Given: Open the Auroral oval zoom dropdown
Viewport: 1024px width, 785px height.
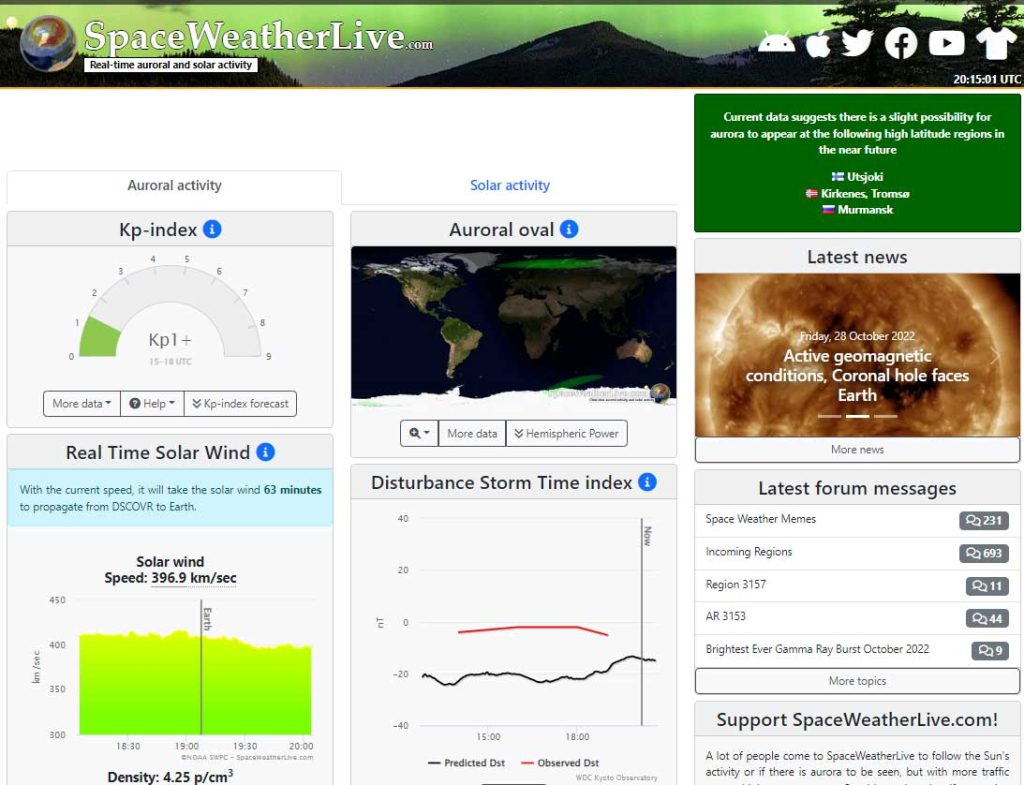Looking at the screenshot, I should (x=419, y=433).
